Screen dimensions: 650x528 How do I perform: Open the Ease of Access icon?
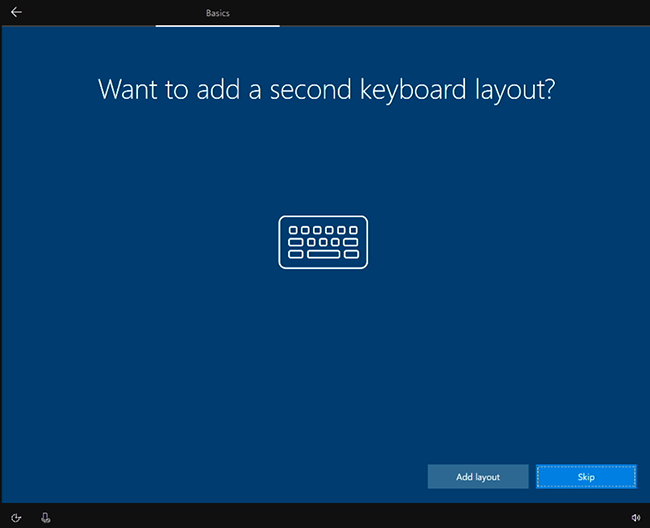click(x=16, y=518)
